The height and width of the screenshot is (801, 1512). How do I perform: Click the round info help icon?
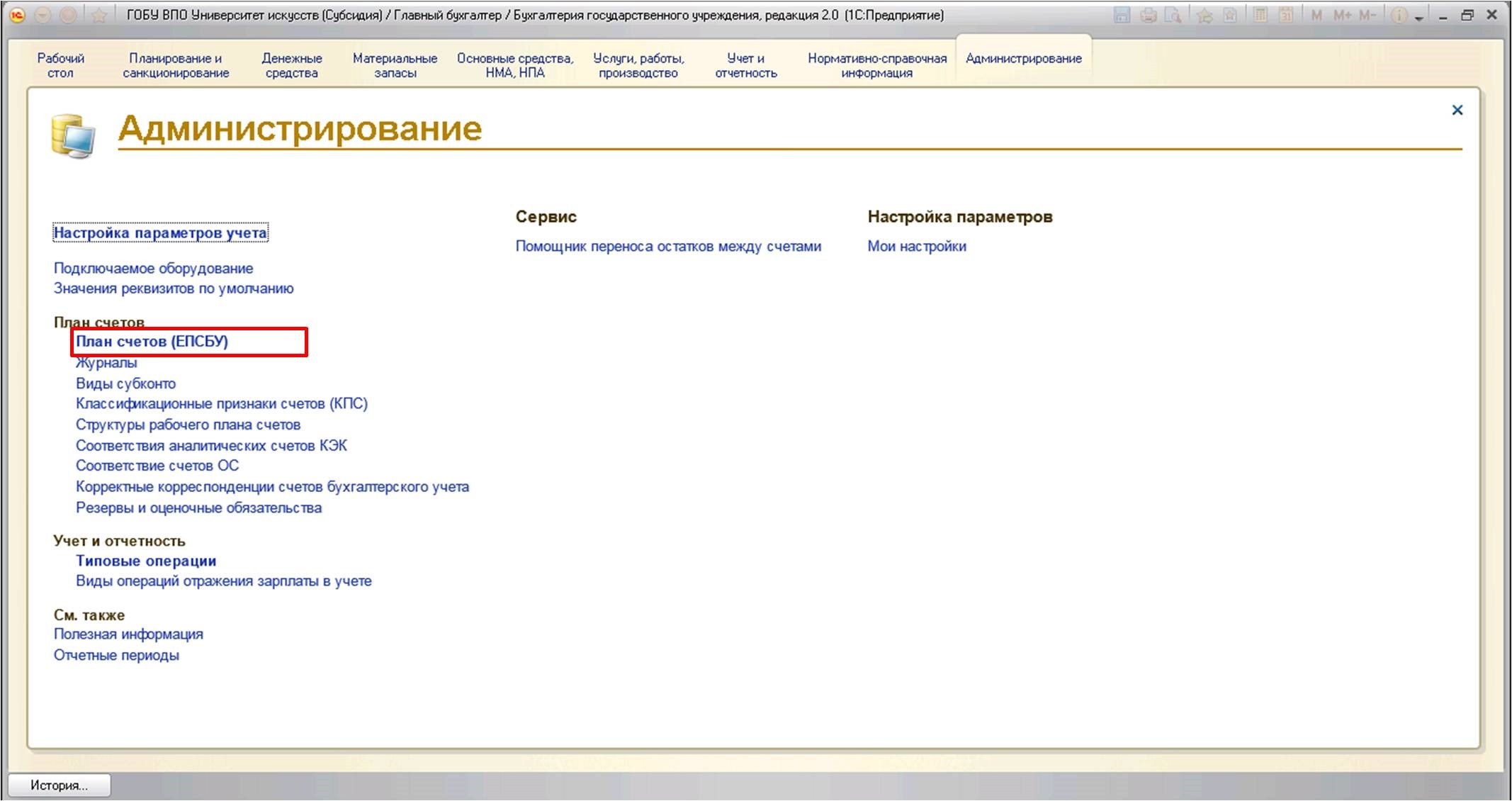coord(1399,15)
